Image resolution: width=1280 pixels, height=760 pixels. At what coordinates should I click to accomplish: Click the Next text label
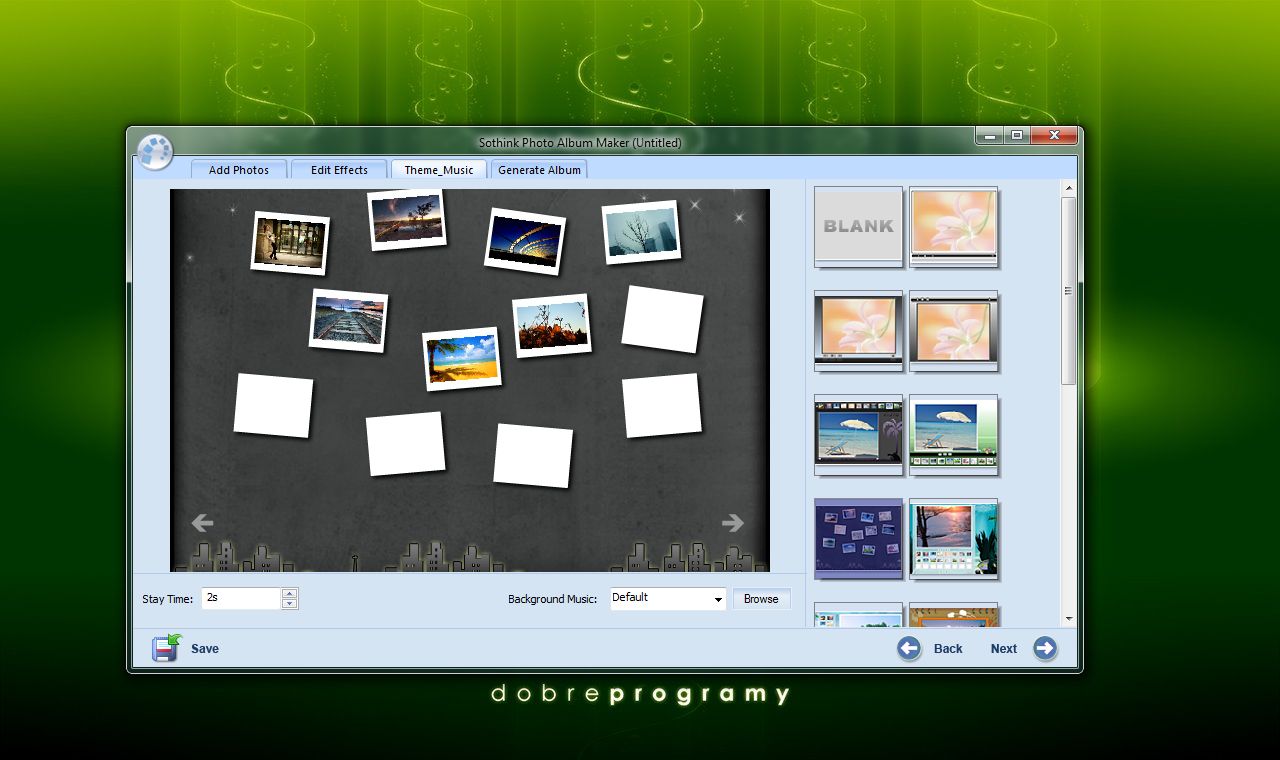click(x=1004, y=649)
